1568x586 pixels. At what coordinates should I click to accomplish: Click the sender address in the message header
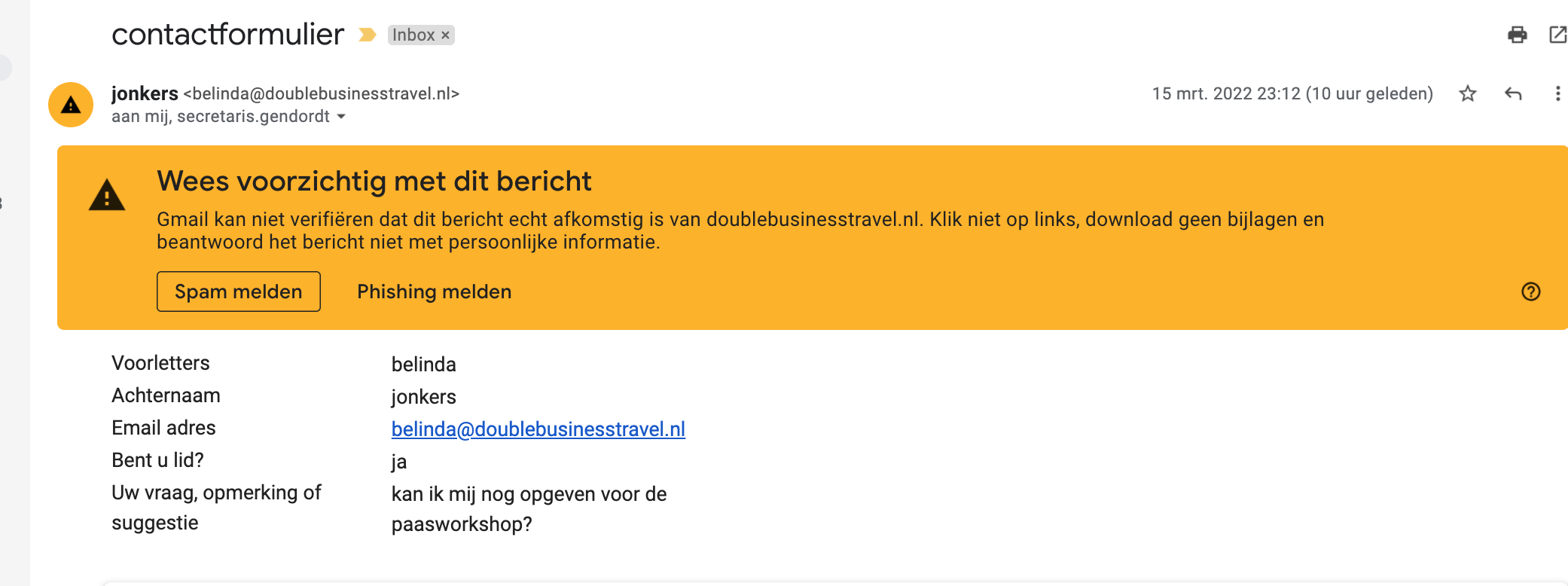pos(321,93)
